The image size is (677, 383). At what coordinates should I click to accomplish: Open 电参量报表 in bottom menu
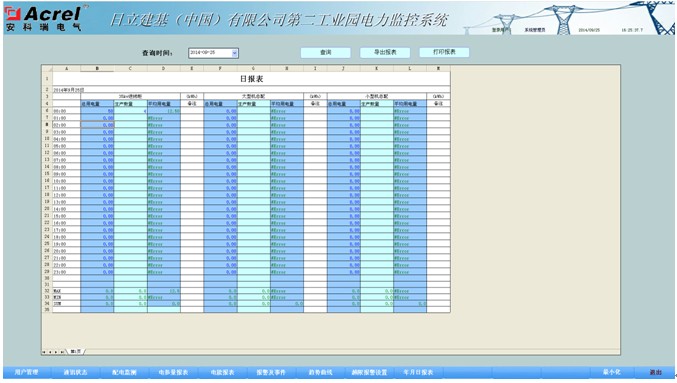point(173,372)
